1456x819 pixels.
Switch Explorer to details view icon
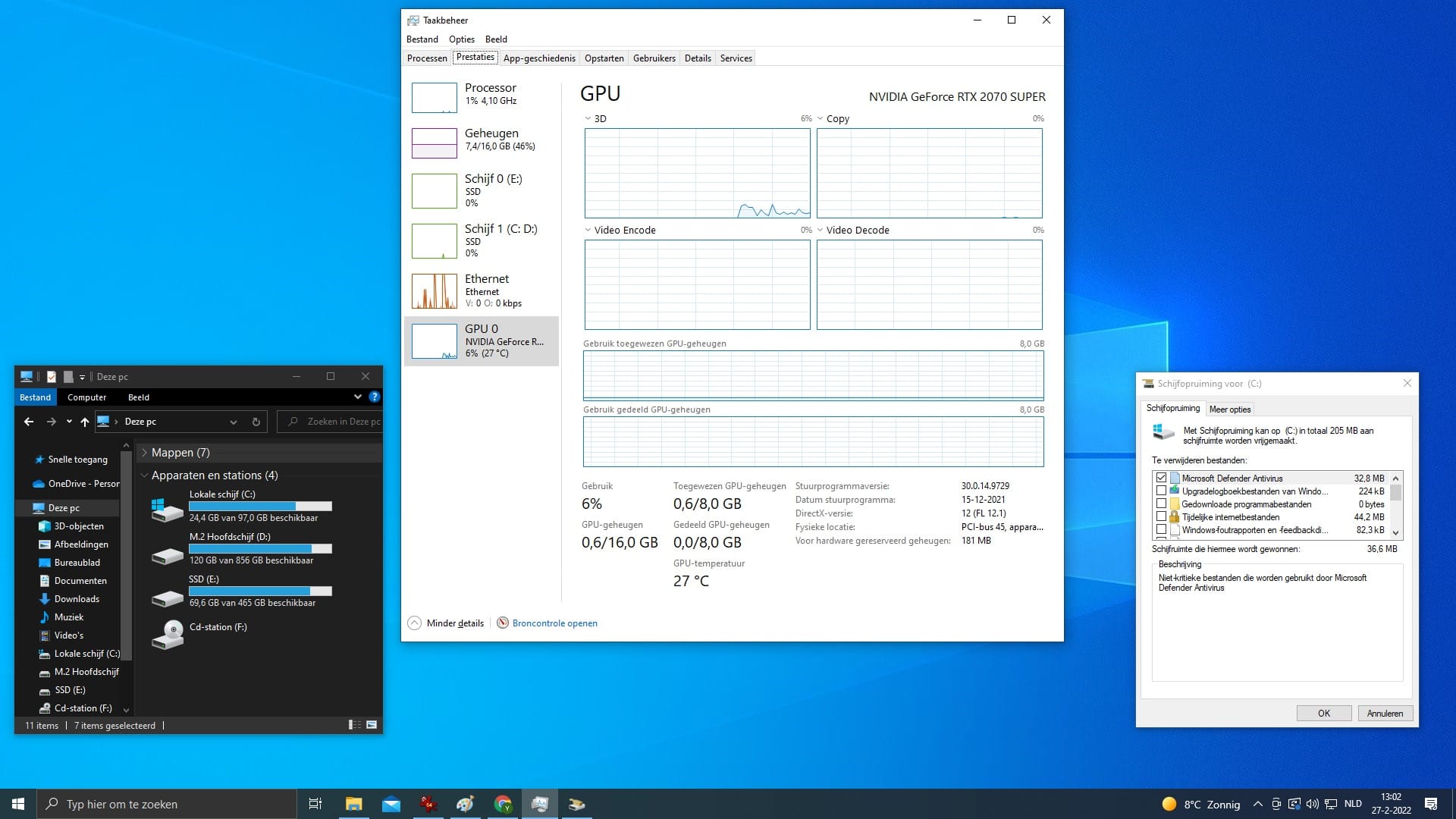click(x=354, y=725)
